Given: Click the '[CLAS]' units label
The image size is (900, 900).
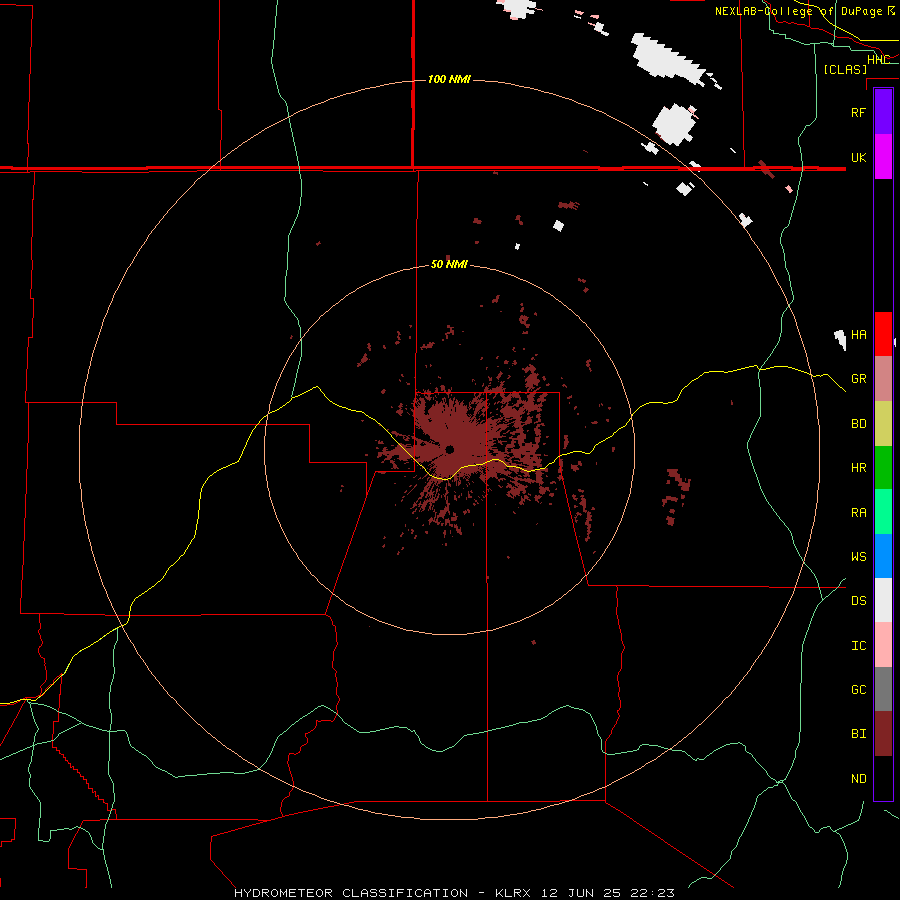Looking at the screenshot, I should pyautogui.click(x=845, y=69).
